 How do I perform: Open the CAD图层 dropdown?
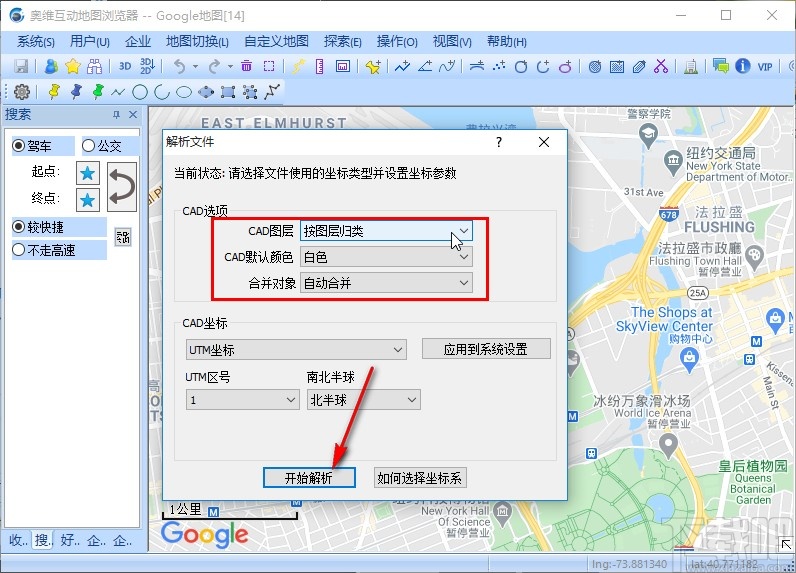(386, 231)
